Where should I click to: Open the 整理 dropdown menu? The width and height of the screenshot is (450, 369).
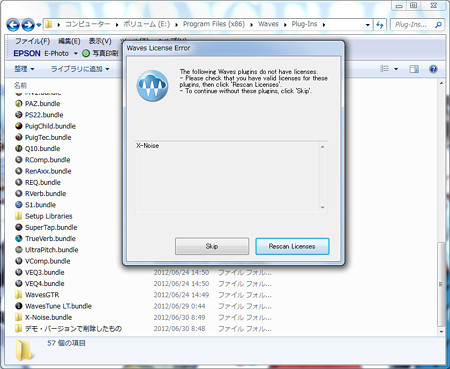point(24,69)
